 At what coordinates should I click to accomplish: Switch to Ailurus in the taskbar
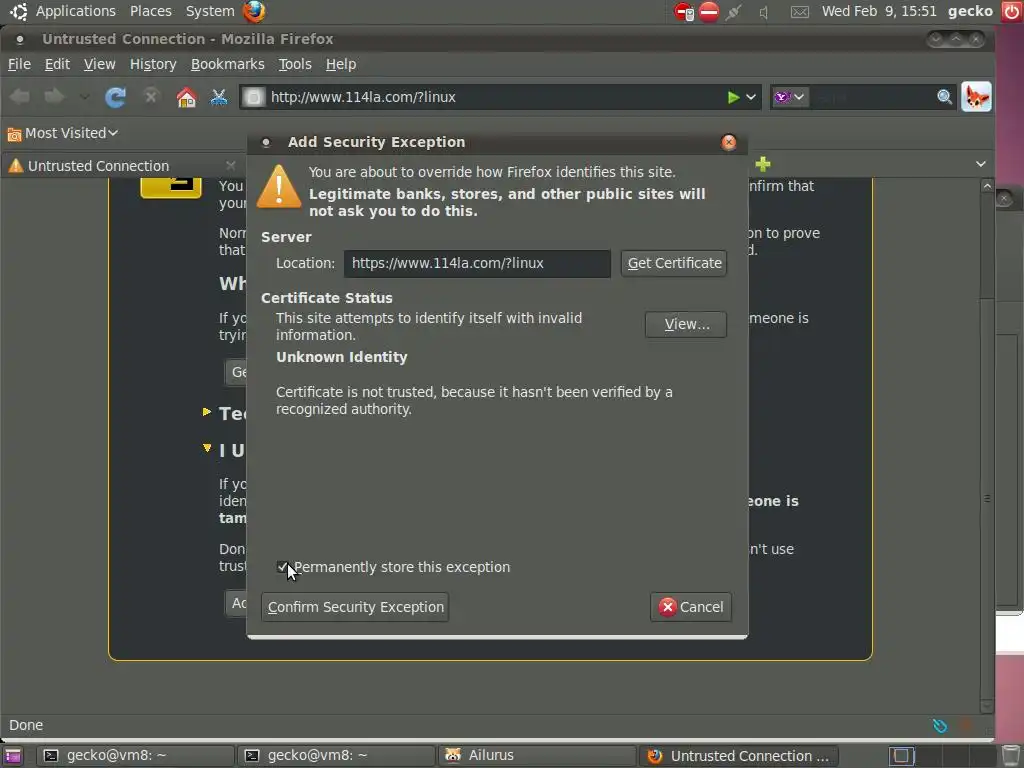pyautogui.click(x=537, y=756)
